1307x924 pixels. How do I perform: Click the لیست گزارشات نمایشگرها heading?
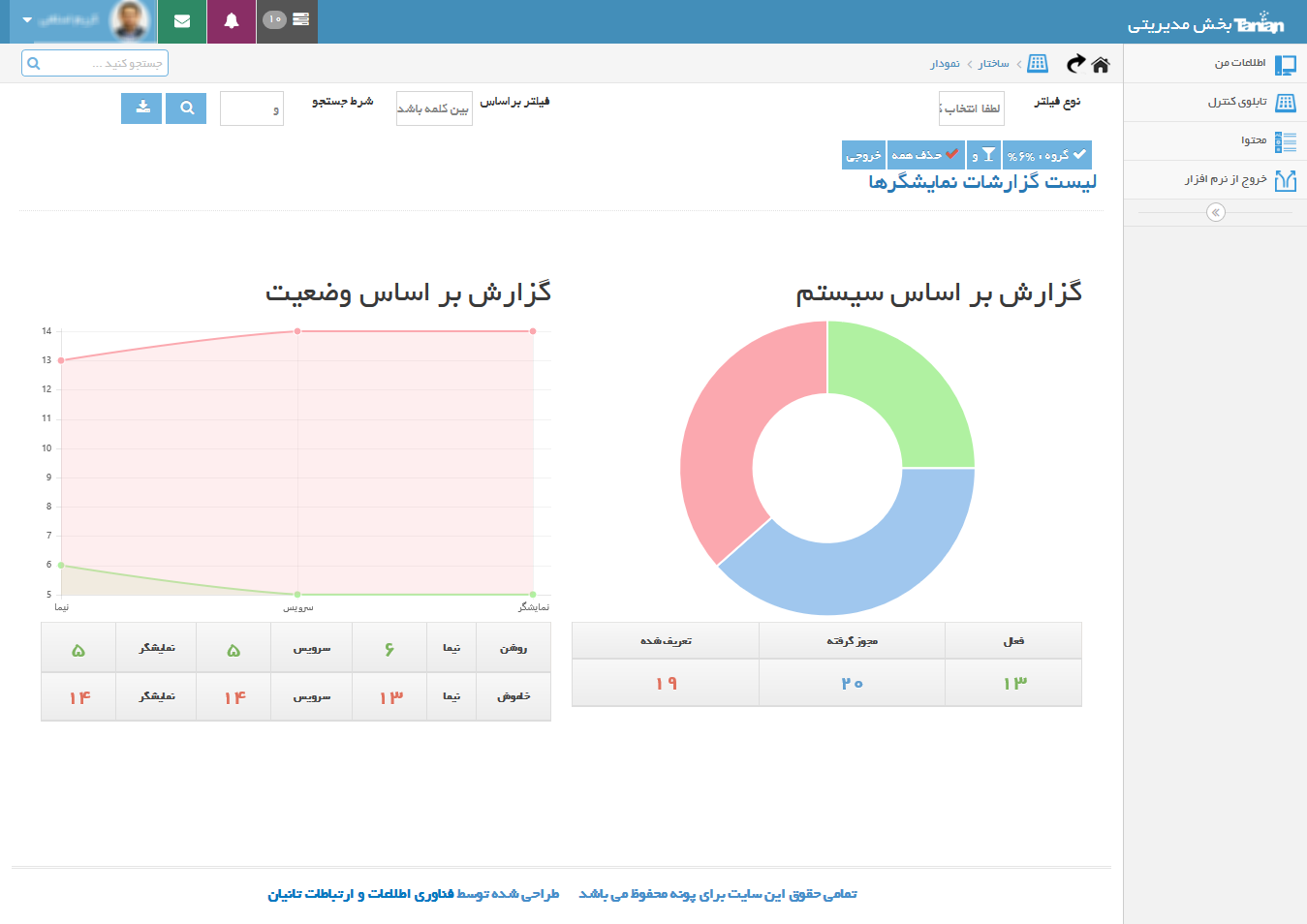point(982,182)
